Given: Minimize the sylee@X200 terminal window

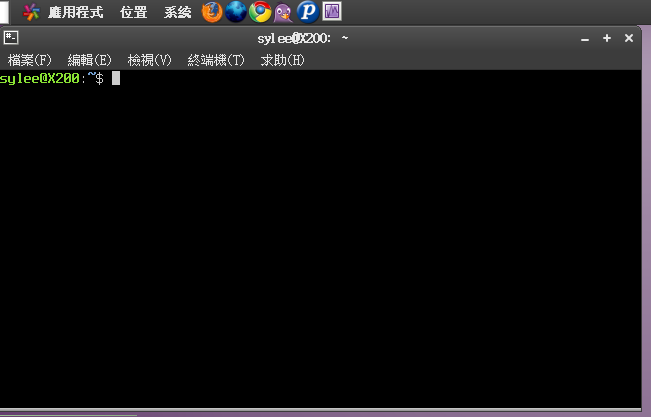Looking at the screenshot, I should (x=585, y=39).
